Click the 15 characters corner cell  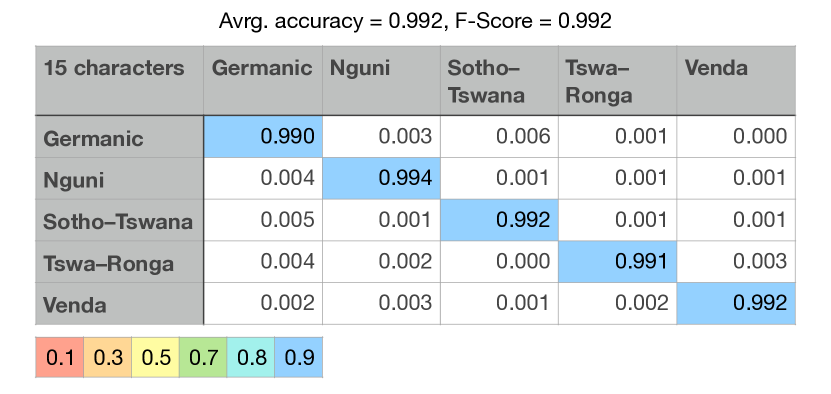119,81
